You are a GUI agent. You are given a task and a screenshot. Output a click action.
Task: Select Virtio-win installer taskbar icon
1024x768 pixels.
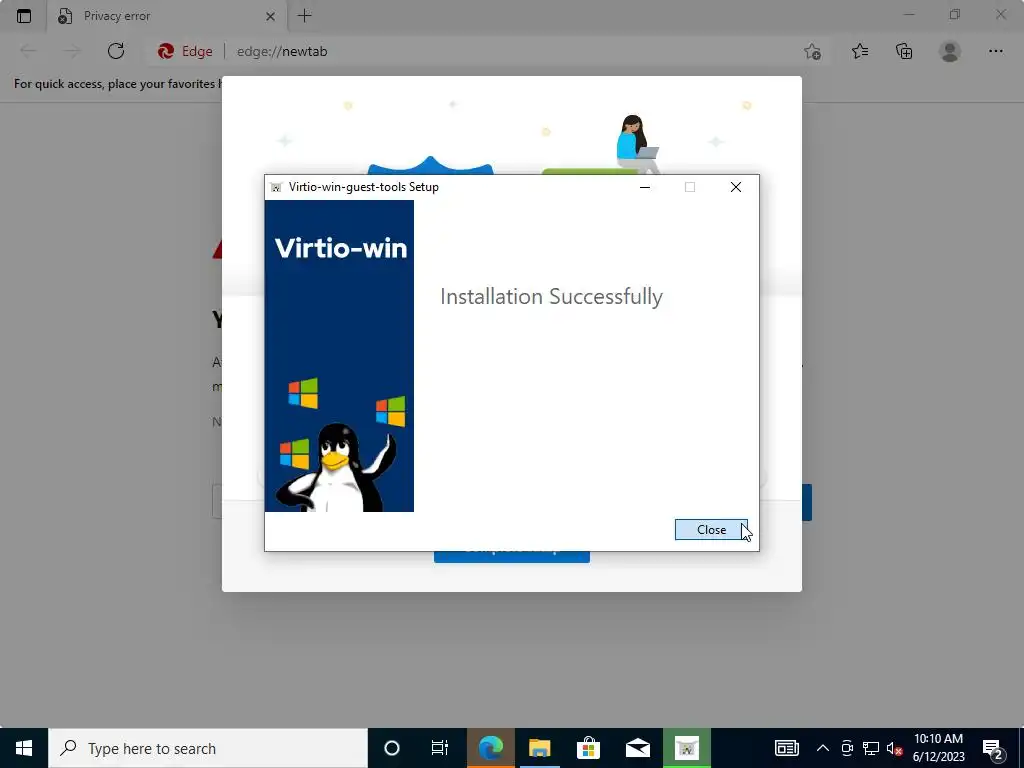[686, 748]
